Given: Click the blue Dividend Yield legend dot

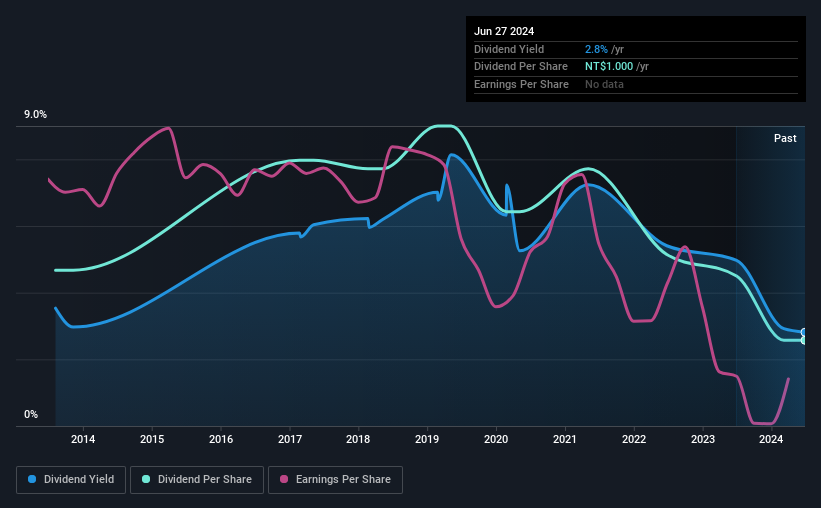Looking at the screenshot, I should click(x=32, y=479).
